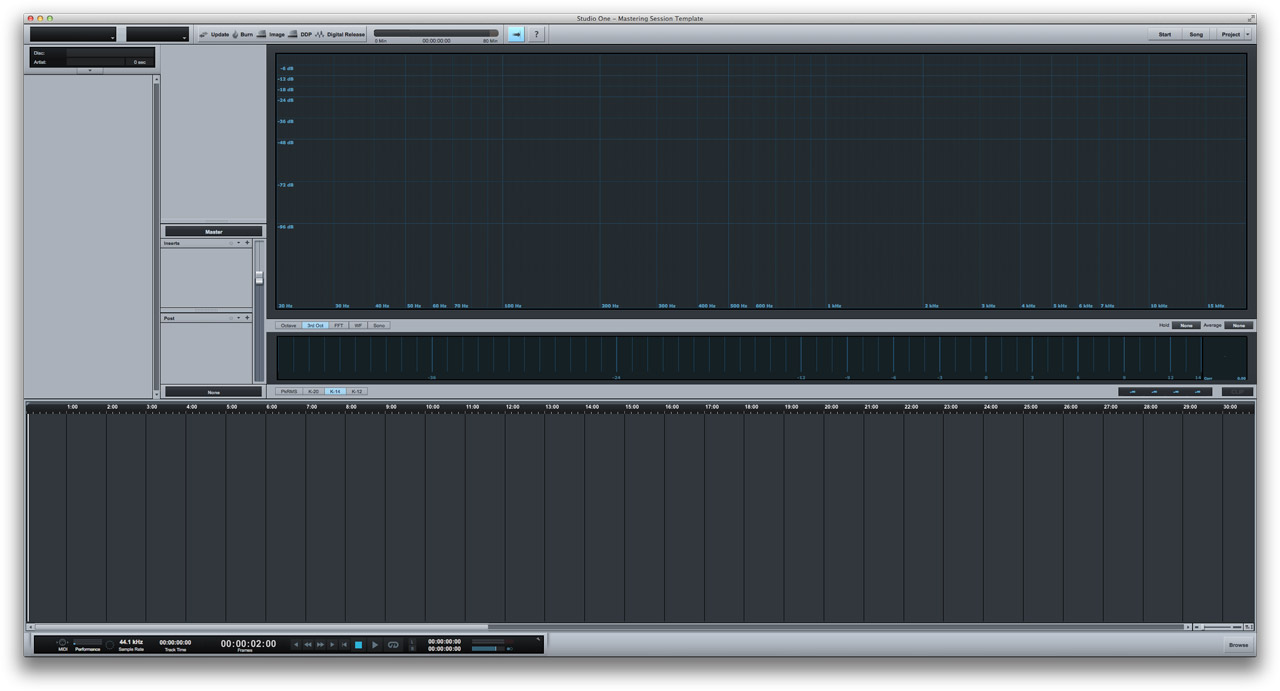Click the Performance meter in transport
This screenshot has height=691, width=1280.
click(x=88, y=643)
